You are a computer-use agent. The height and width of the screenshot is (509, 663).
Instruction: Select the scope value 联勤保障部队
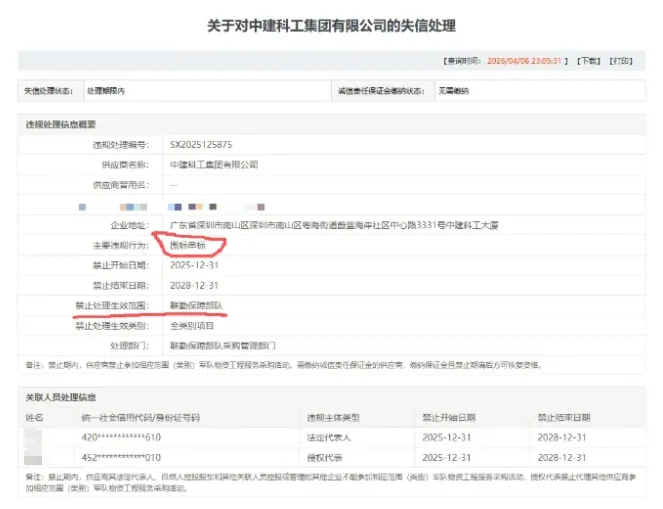tap(196, 305)
